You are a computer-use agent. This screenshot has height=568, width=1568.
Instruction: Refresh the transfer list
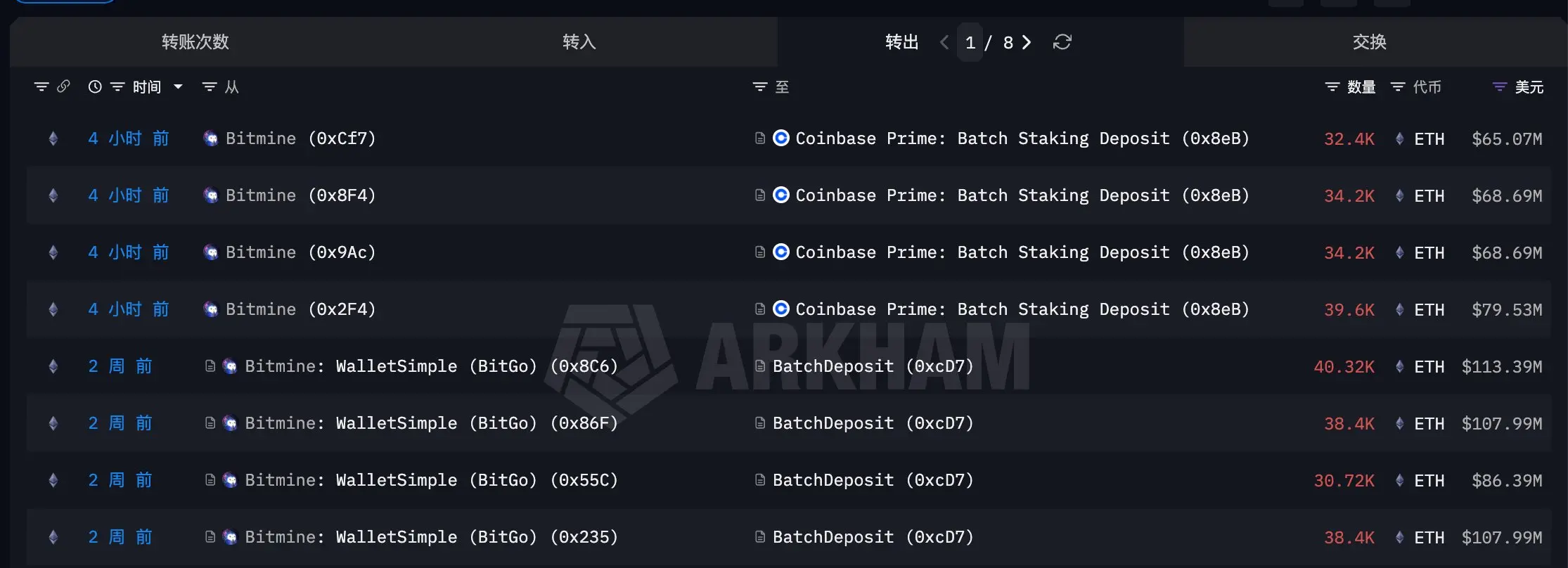point(1062,42)
